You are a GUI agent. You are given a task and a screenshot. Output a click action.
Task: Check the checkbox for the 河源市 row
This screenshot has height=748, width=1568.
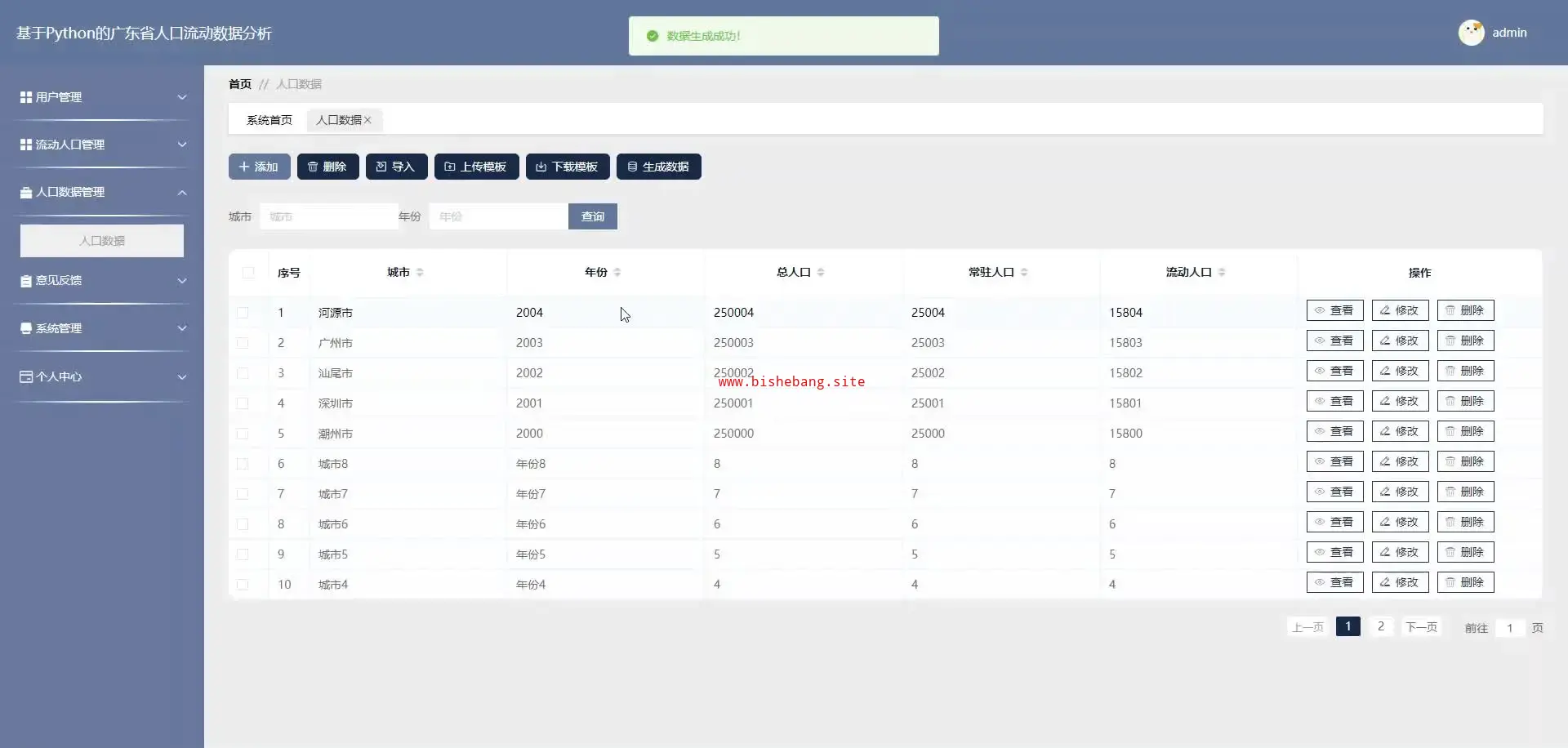point(243,313)
